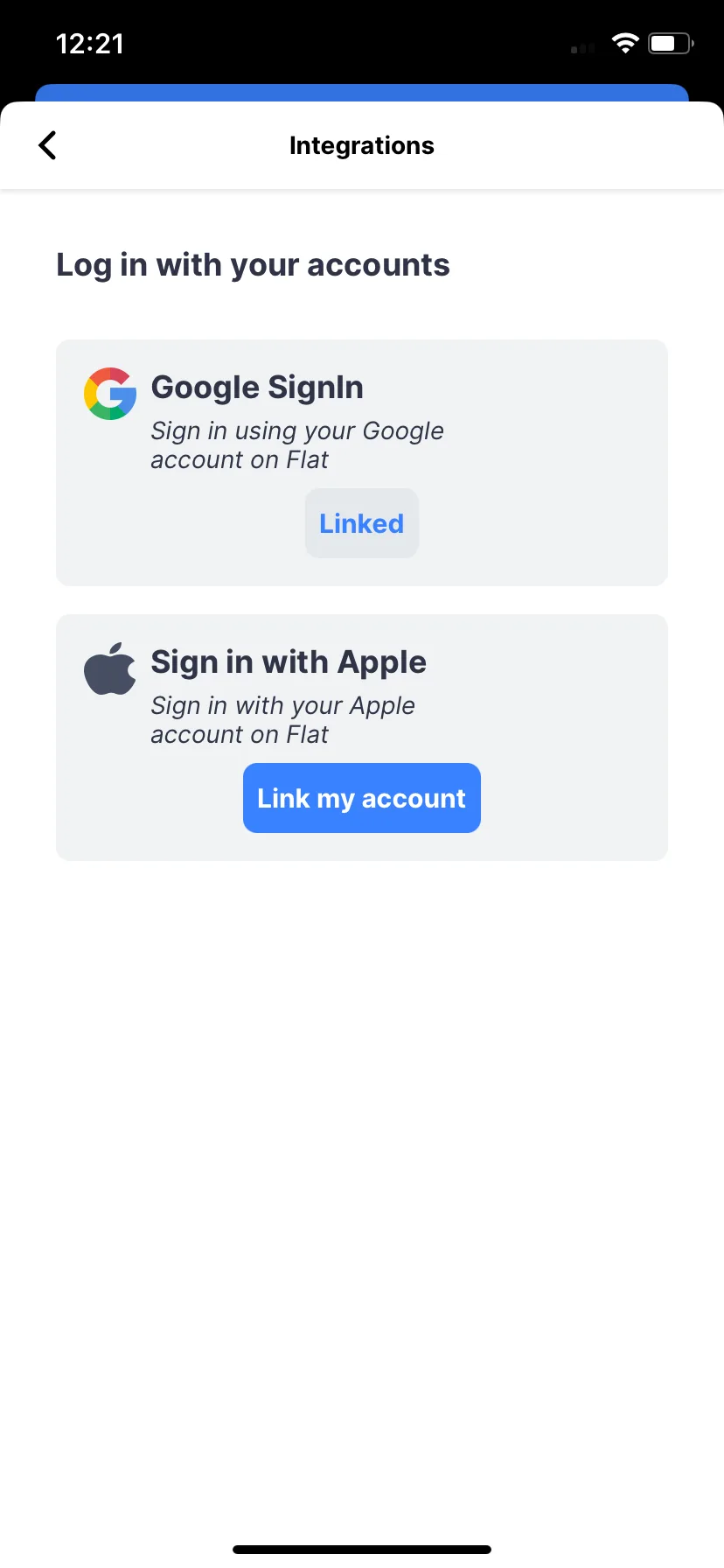724x1568 pixels.
Task: Tap the home indicator bar at bottom
Action: click(362, 1550)
